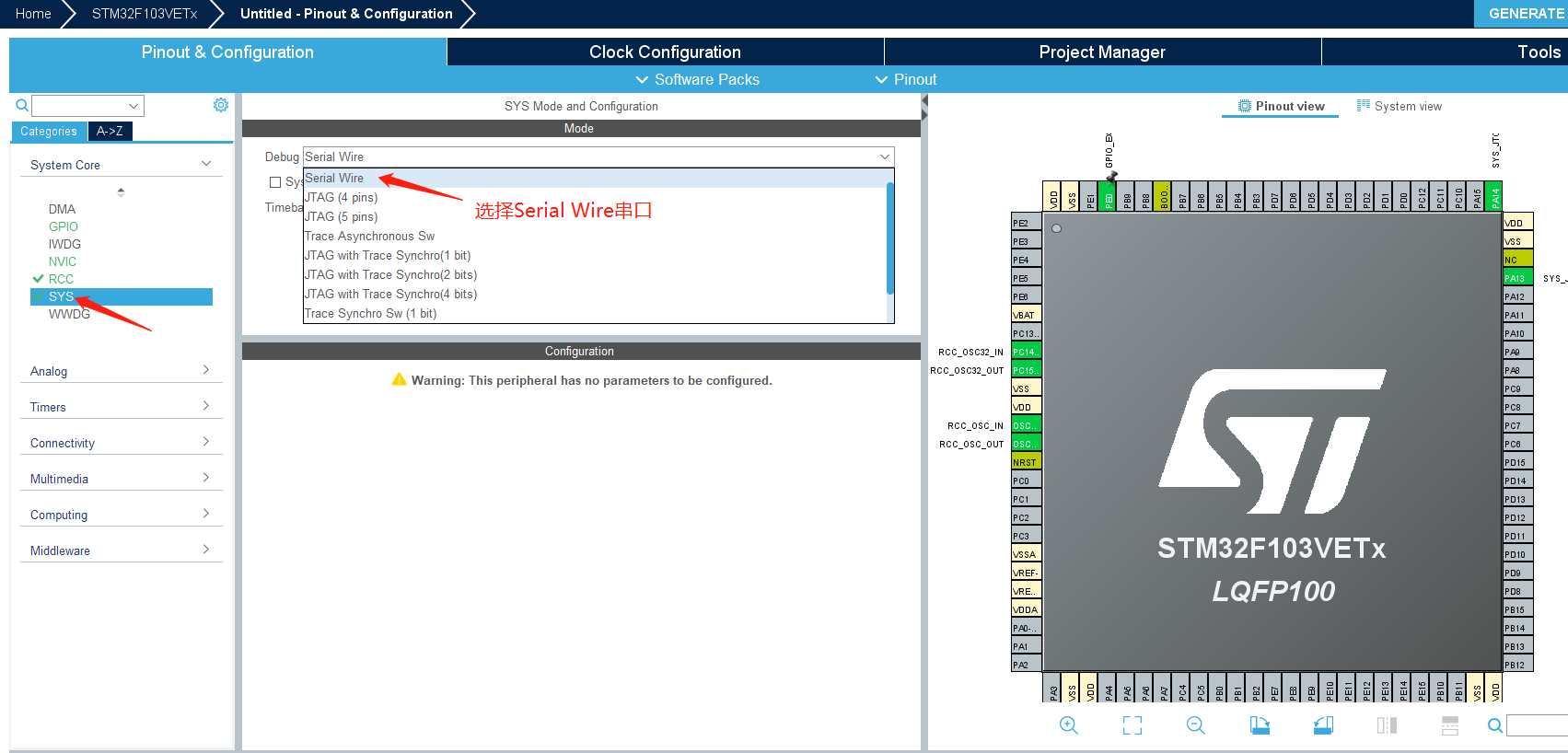Screen dimensions: 1568x753
Task: Expand the Analog category
Action: [x=121, y=371]
